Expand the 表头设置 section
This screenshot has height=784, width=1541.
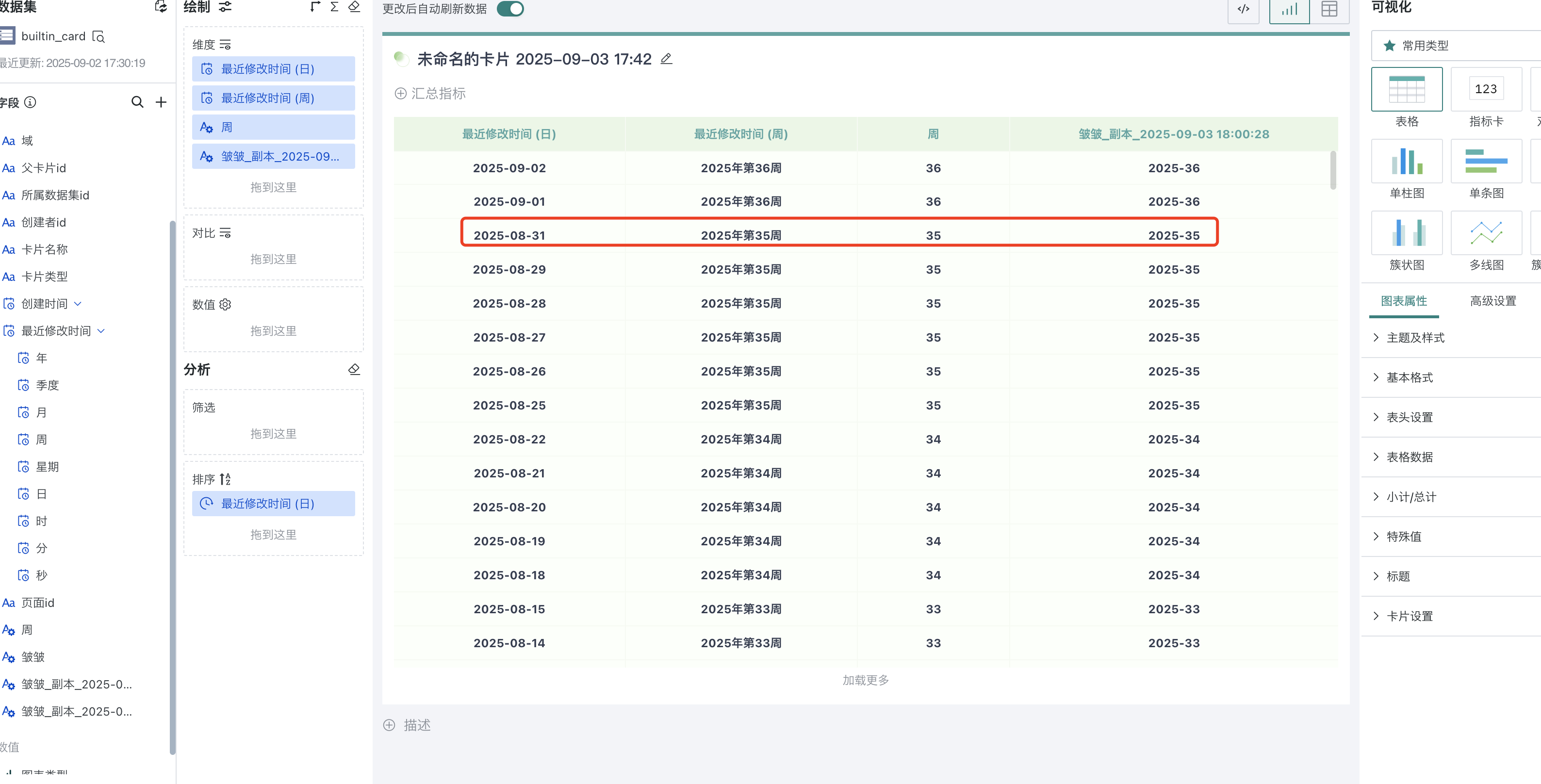1409,417
